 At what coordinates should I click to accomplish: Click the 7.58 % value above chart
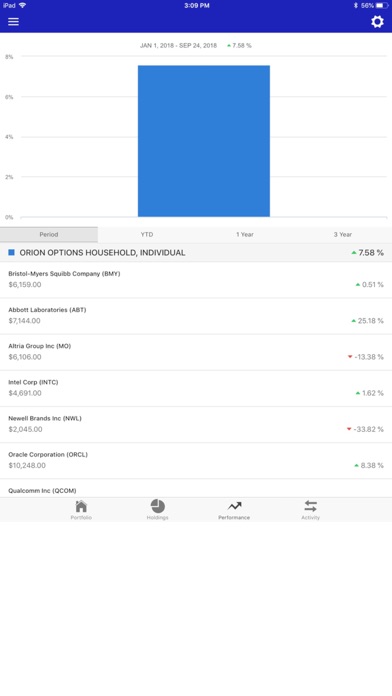pyautogui.click(x=242, y=46)
